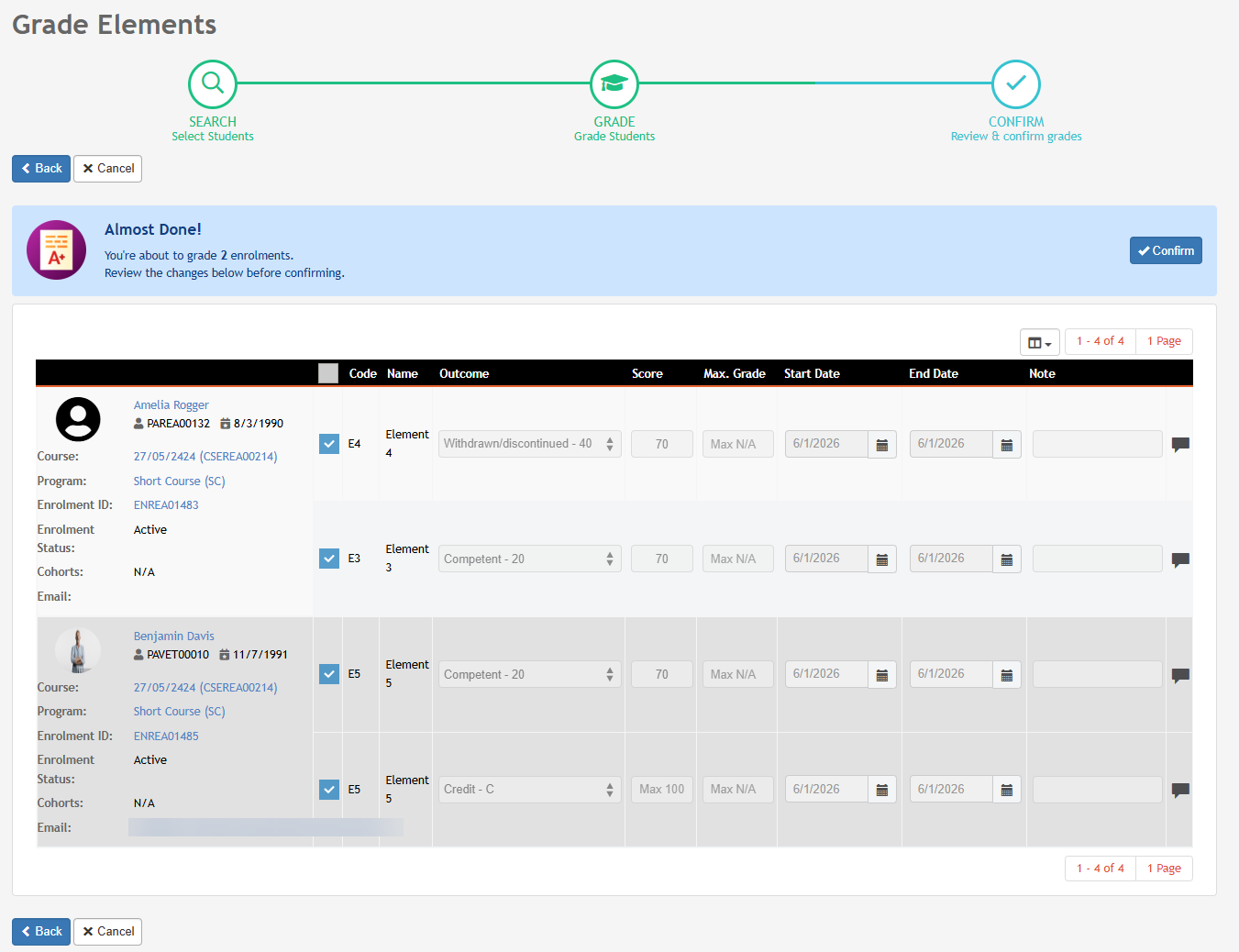
Task: Click note comment icon in Benjamin's Competent row
Action: 1180,675
